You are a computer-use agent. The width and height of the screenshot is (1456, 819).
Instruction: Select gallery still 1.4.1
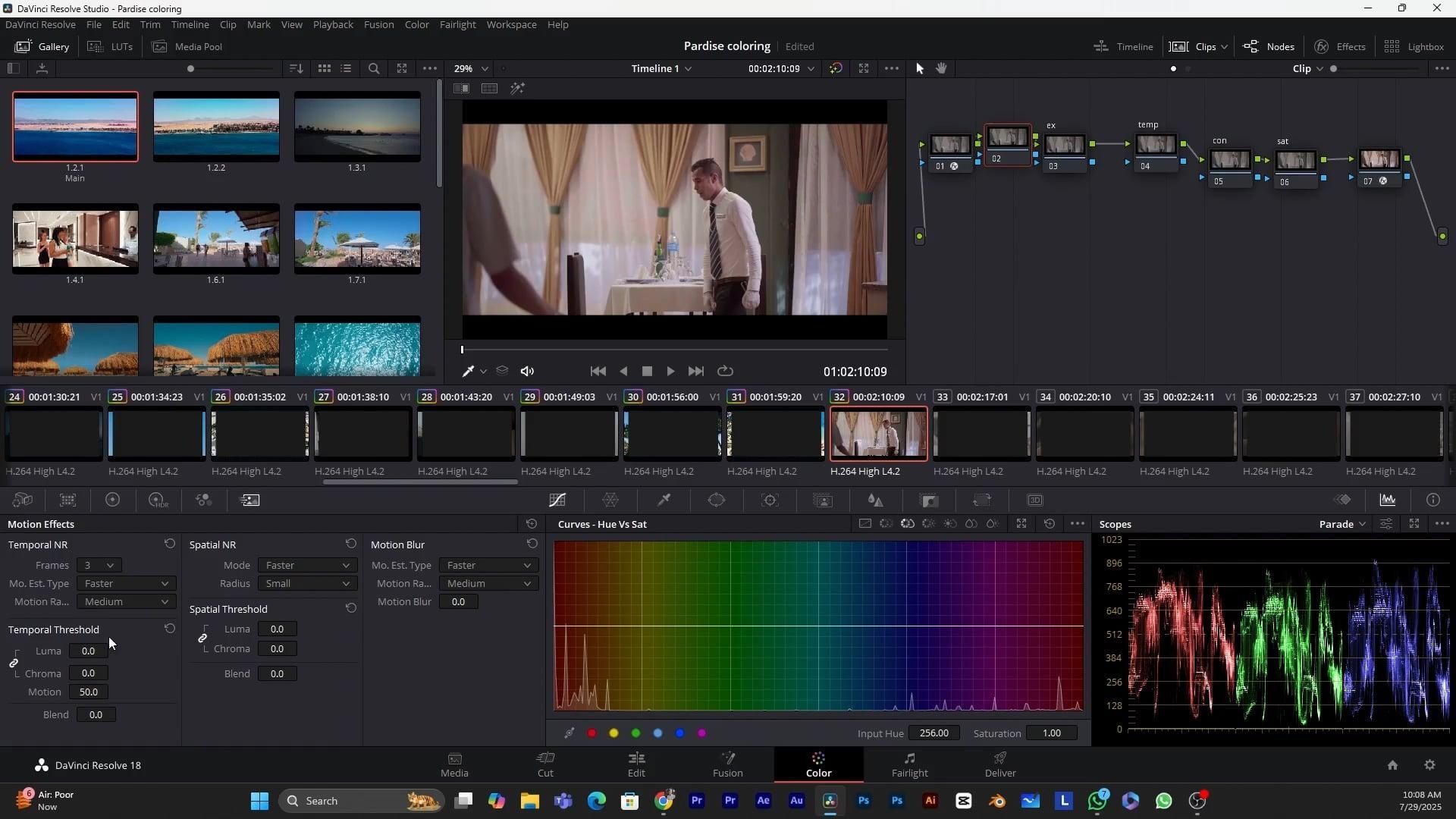[75, 238]
